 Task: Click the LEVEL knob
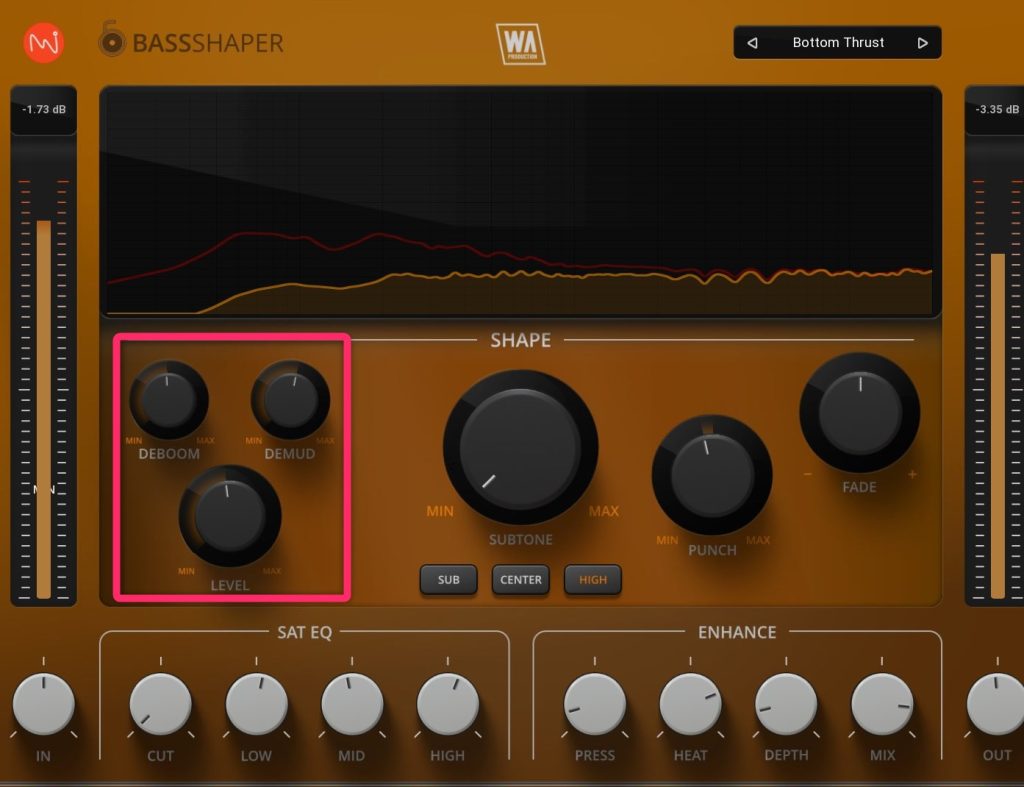pyautogui.click(x=229, y=516)
